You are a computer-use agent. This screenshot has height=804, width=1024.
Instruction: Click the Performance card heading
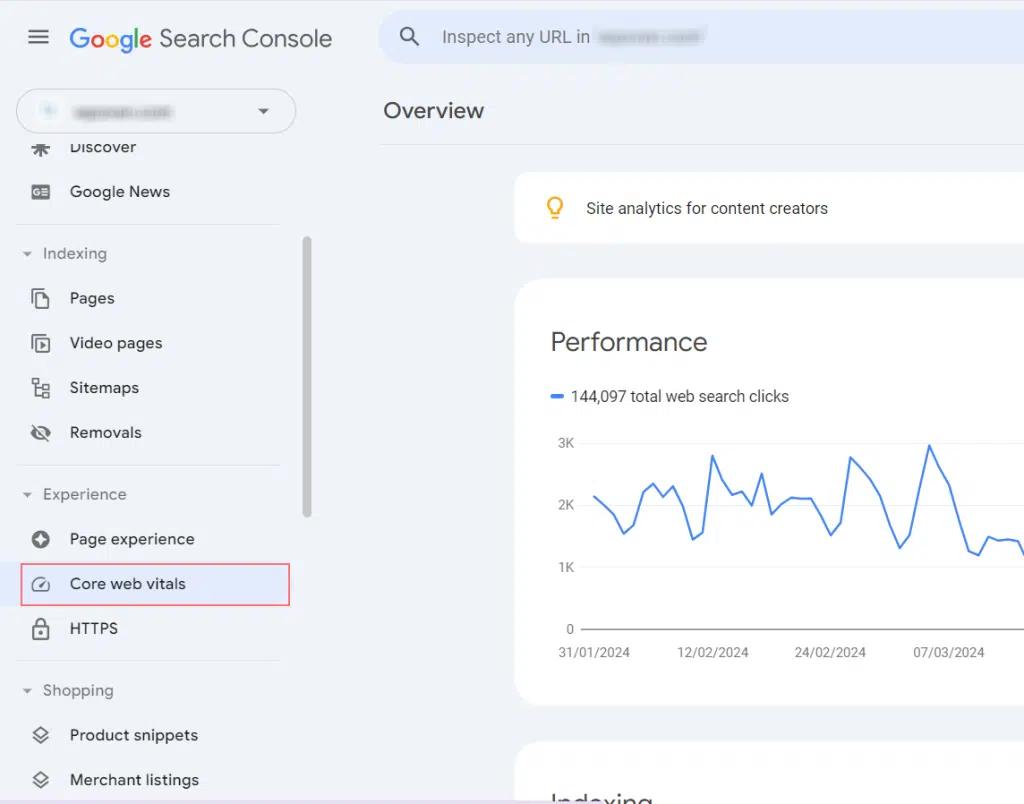pos(629,342)
